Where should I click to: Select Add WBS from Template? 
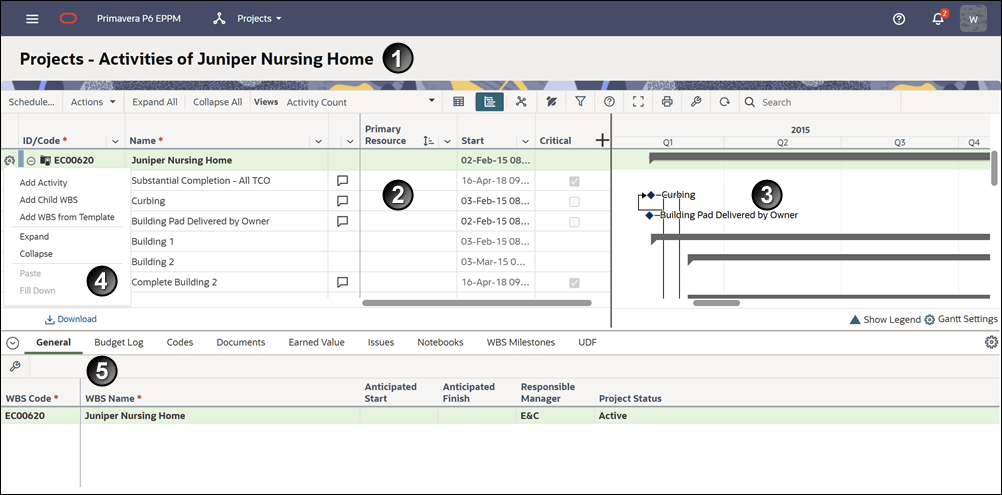click(67, 217)
